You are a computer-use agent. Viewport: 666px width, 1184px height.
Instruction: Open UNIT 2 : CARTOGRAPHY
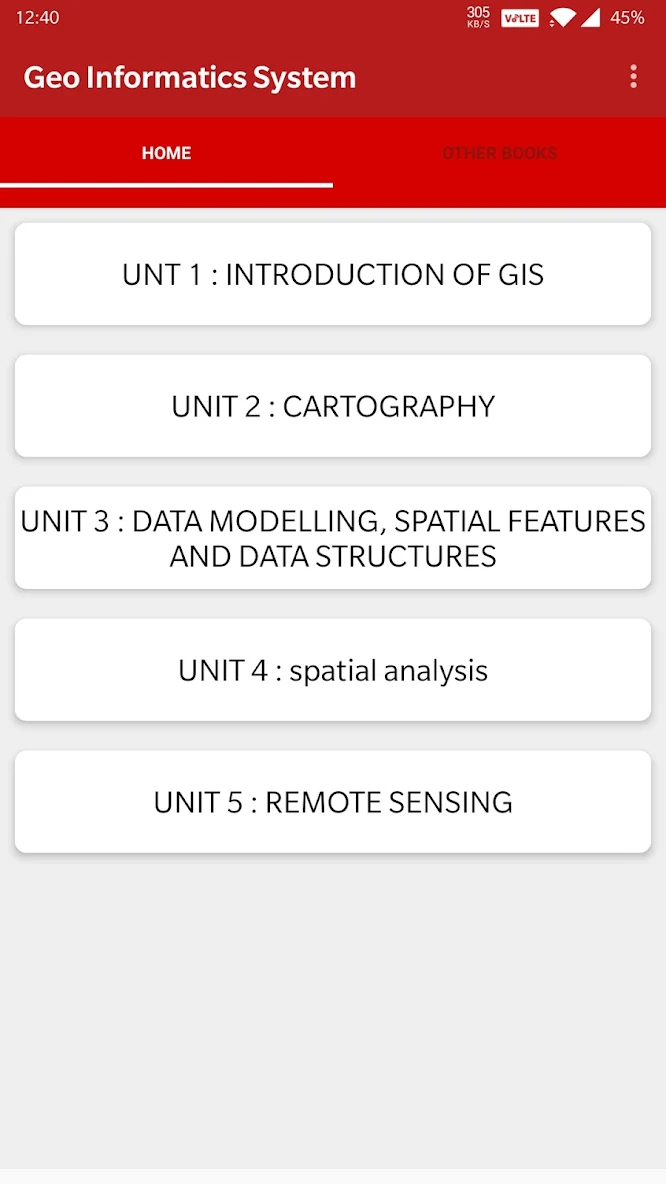click(333, 406)
